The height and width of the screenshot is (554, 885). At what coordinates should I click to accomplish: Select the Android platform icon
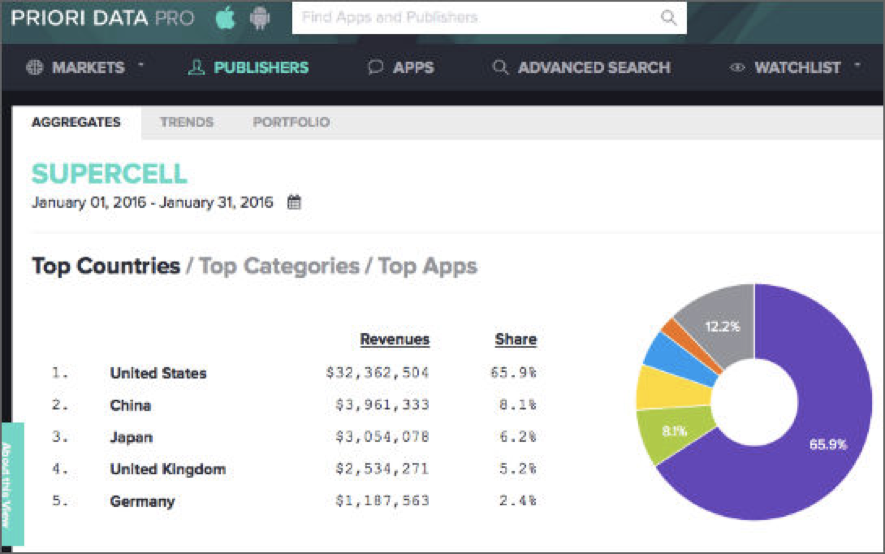260,18
